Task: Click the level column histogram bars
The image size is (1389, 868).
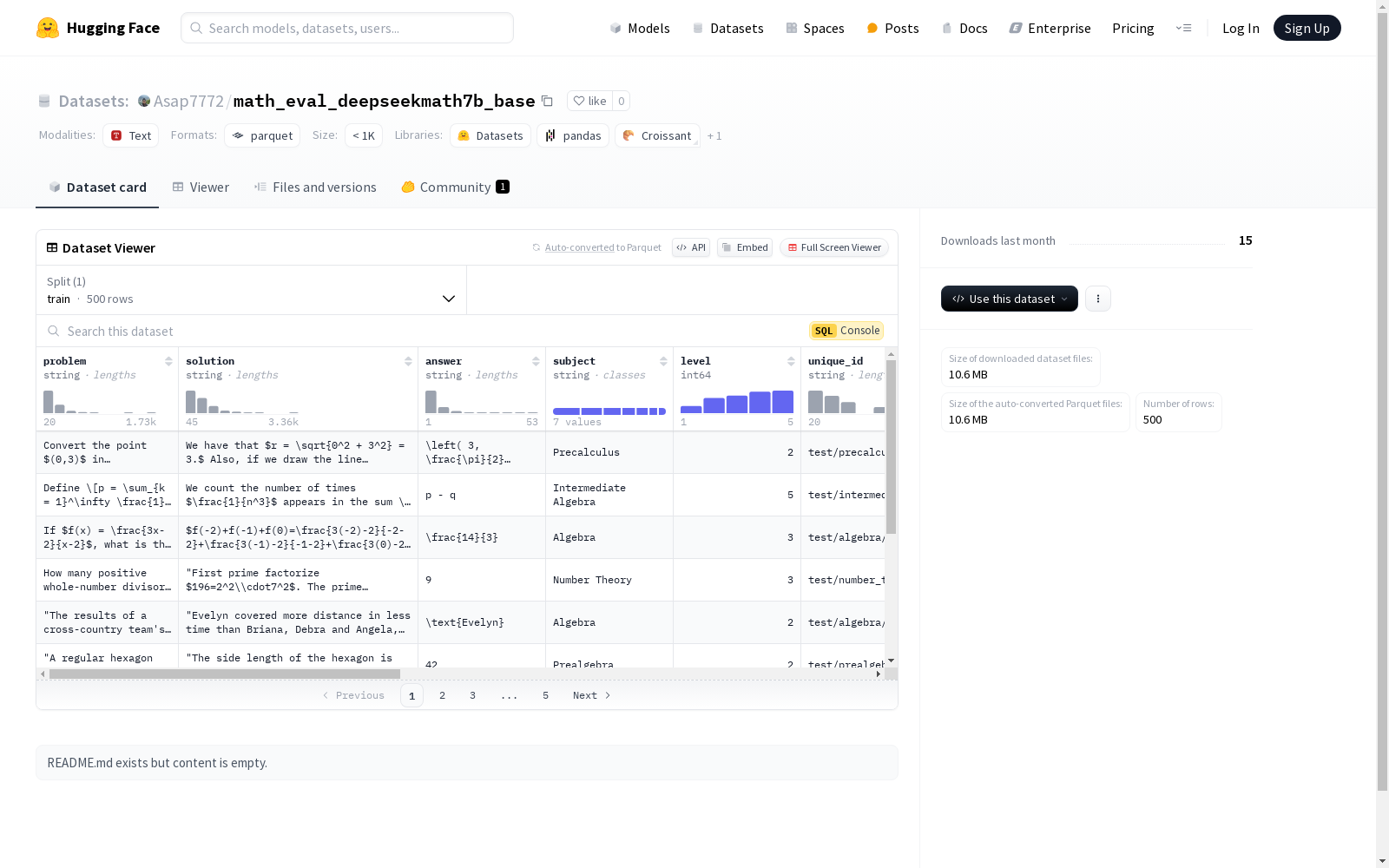Action: click(737, 402)
